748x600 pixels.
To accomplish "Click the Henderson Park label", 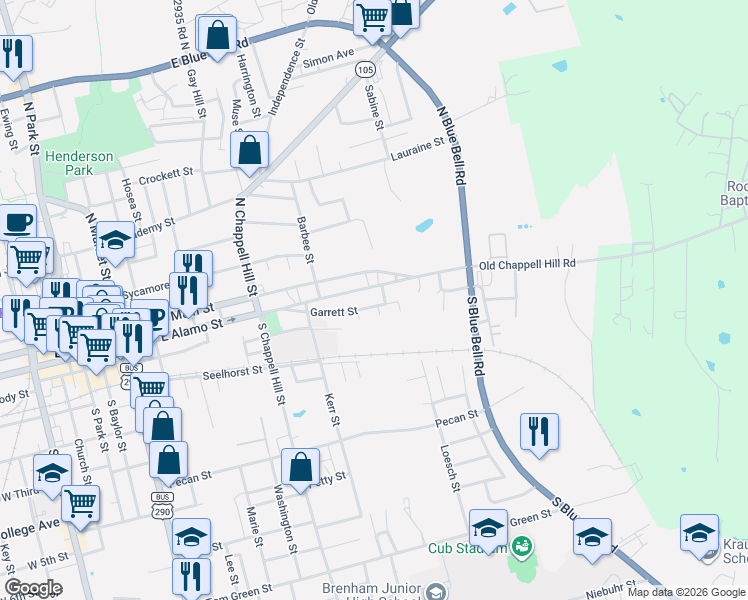I will coord(79,163).
